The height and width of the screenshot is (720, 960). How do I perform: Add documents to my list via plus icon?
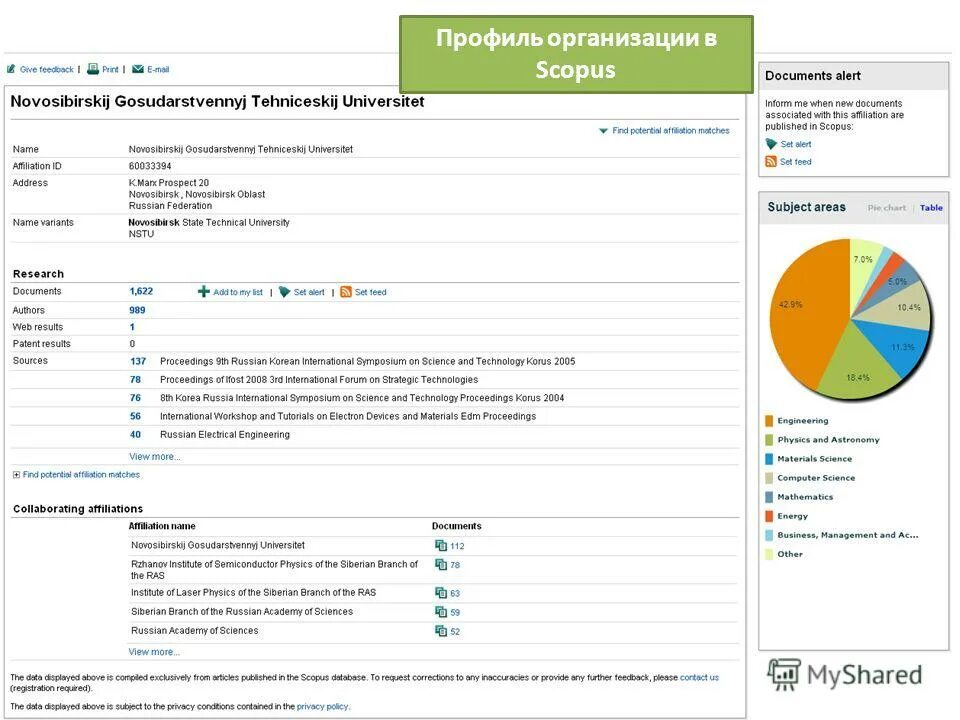tap(205, 291)
